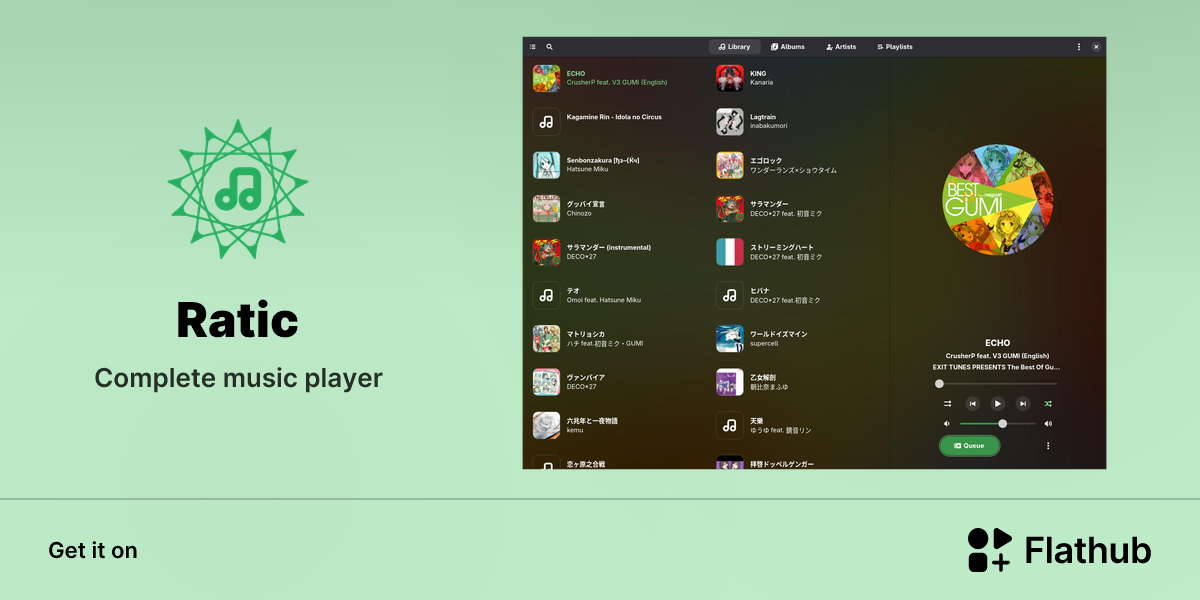The height and width of the screenshot is (600, 1200).
Task: Click the BEST GUMI album cover art
Action: tap(998, 201)
